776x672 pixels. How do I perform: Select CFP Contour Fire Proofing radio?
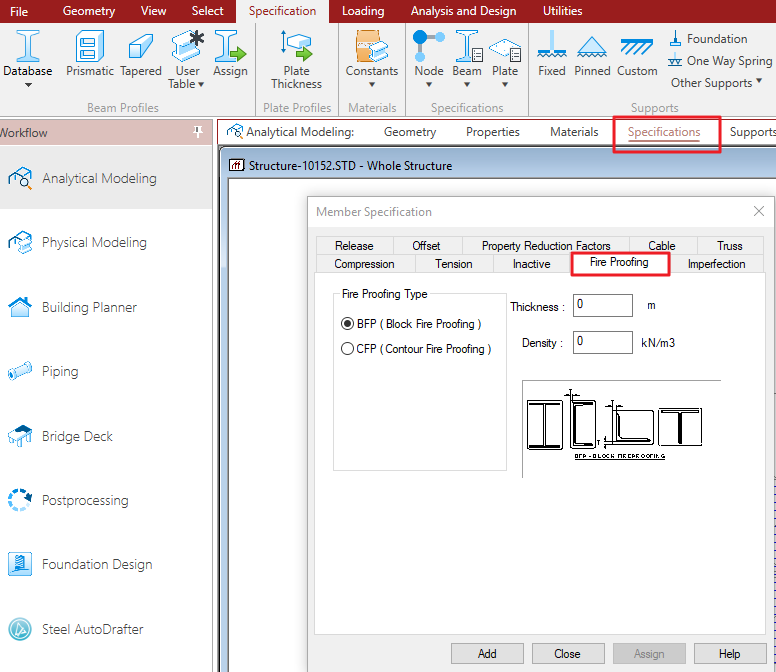347,349
